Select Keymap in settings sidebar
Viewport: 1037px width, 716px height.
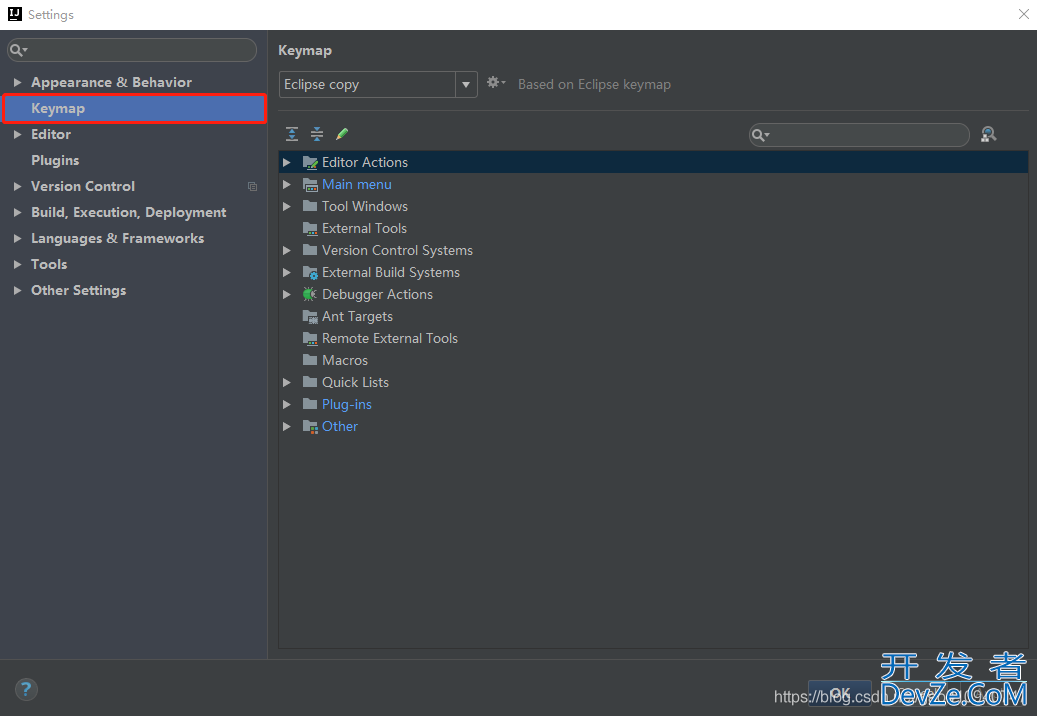(134, 108)
